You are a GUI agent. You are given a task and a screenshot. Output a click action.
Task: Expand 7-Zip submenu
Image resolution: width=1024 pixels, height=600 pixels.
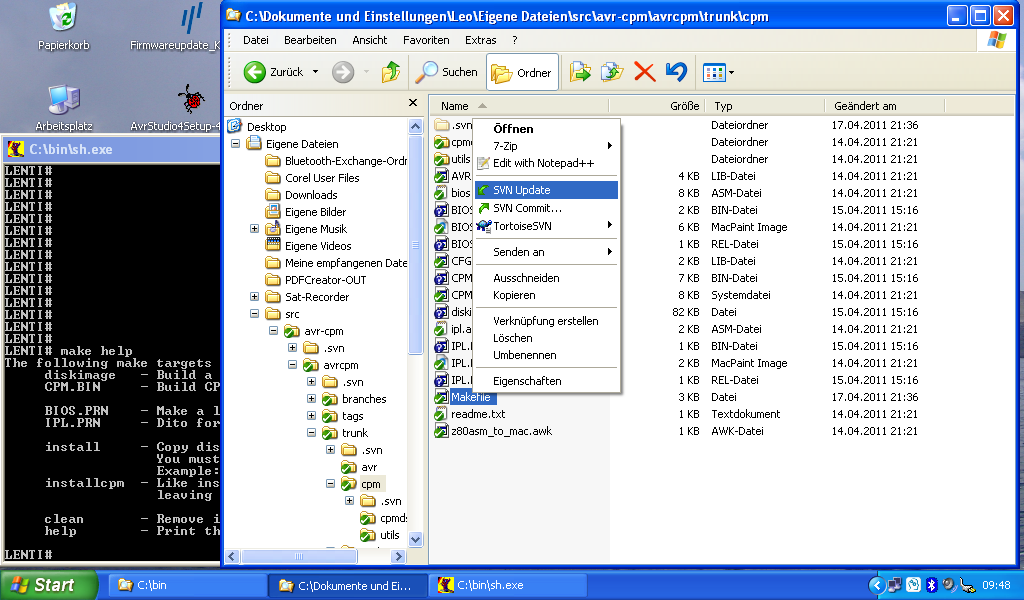pyautogui.click(x=546, y=146)
